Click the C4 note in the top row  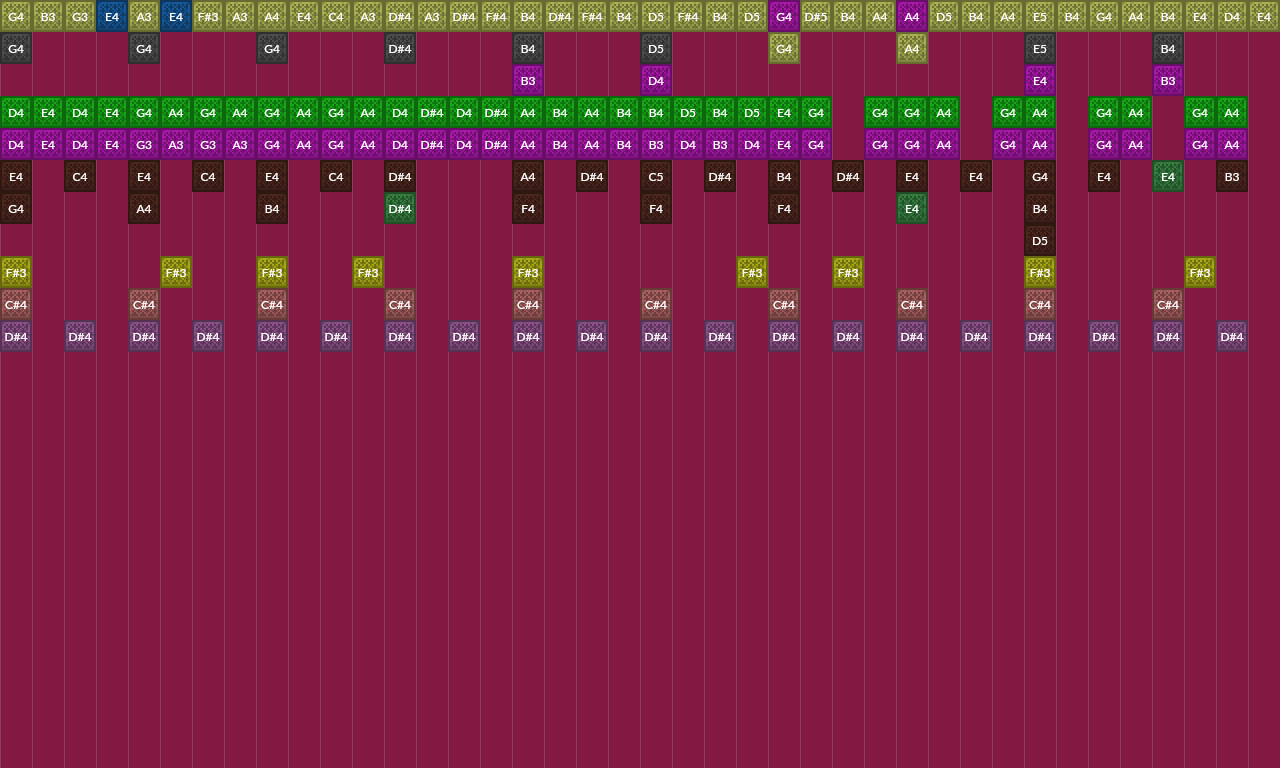click(x=336, y=16)
